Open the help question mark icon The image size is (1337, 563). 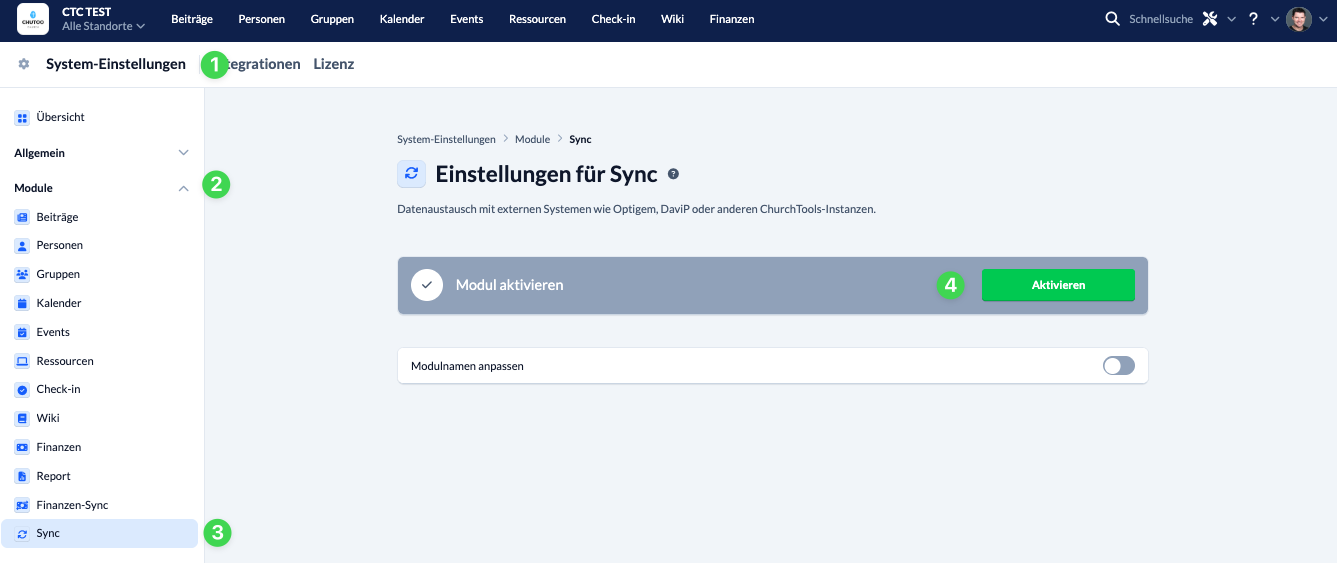(x=1253, y=19)
